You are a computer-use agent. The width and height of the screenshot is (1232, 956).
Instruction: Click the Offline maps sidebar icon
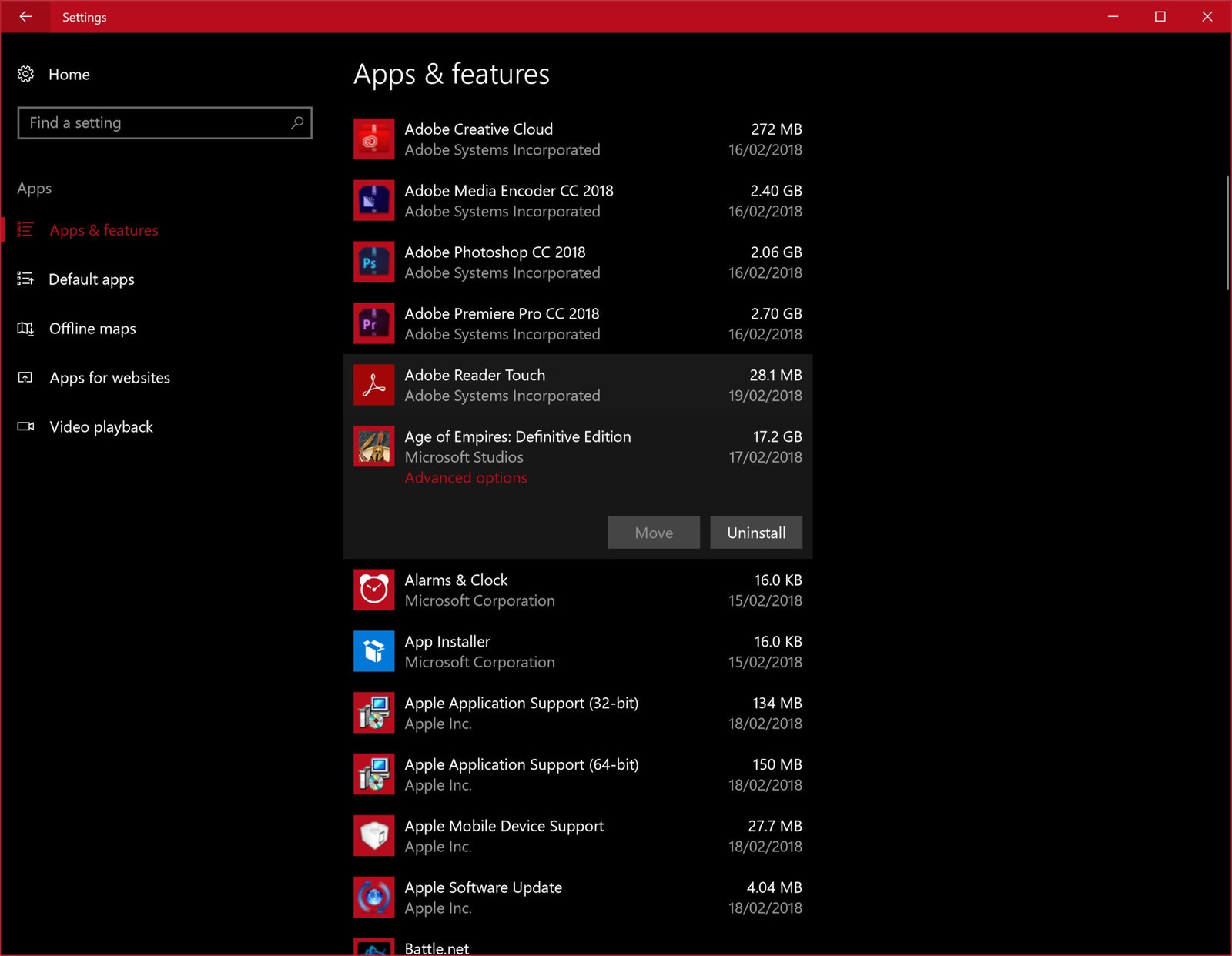click(x=25, y=329)
